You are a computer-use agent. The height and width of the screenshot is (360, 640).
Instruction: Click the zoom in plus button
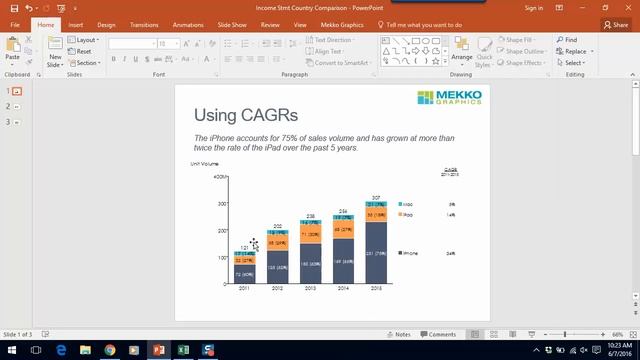pos(602,334)
